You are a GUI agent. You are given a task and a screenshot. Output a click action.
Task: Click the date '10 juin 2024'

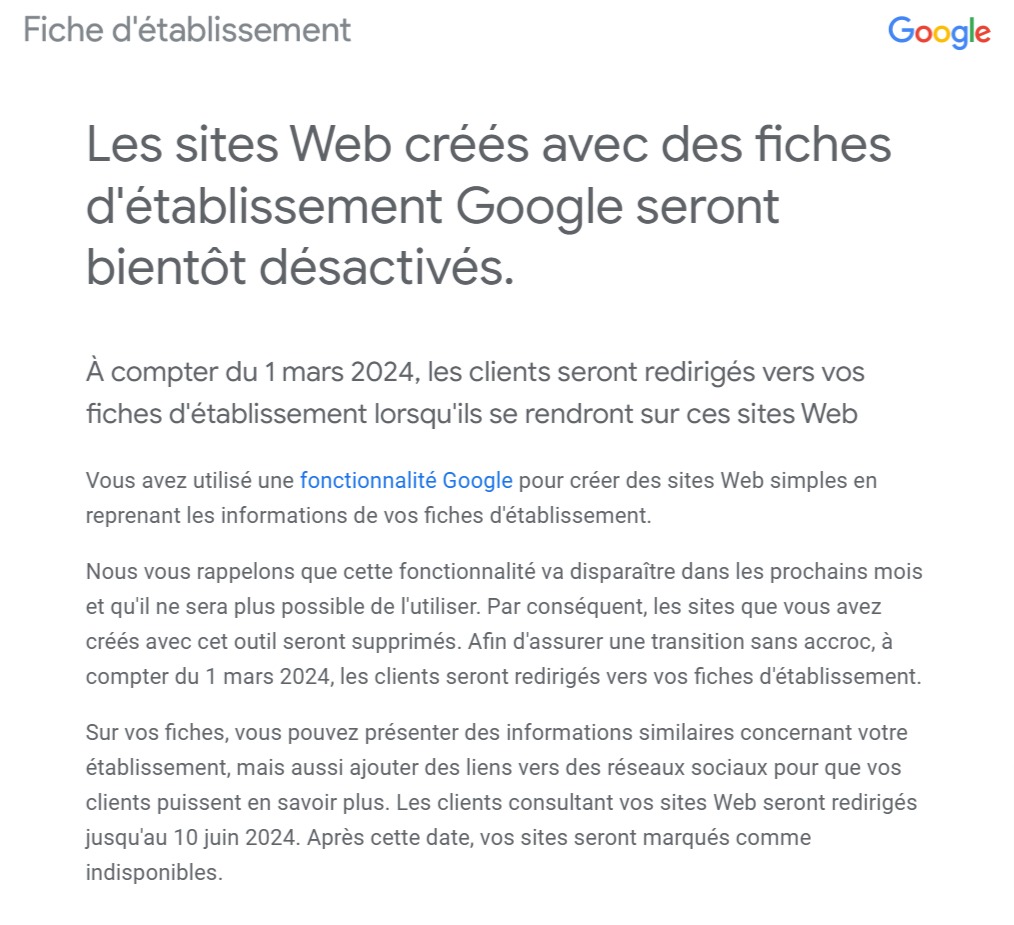click(x=234, y=838)
